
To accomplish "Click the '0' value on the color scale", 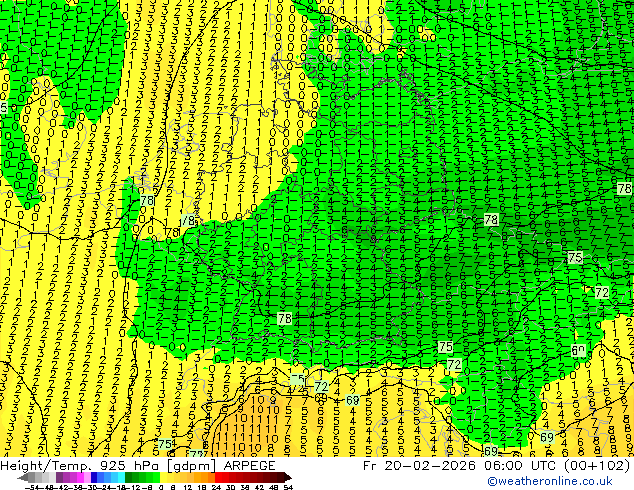I will [161, 487].
